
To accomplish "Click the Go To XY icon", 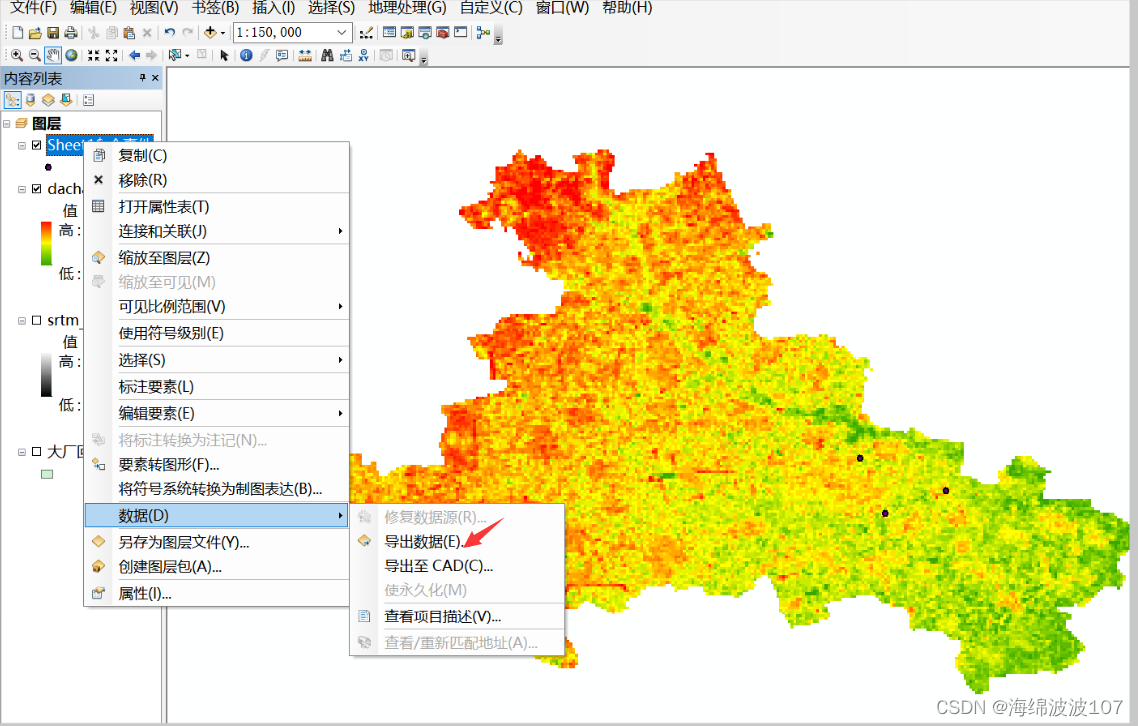I will (x=364, y=55).
